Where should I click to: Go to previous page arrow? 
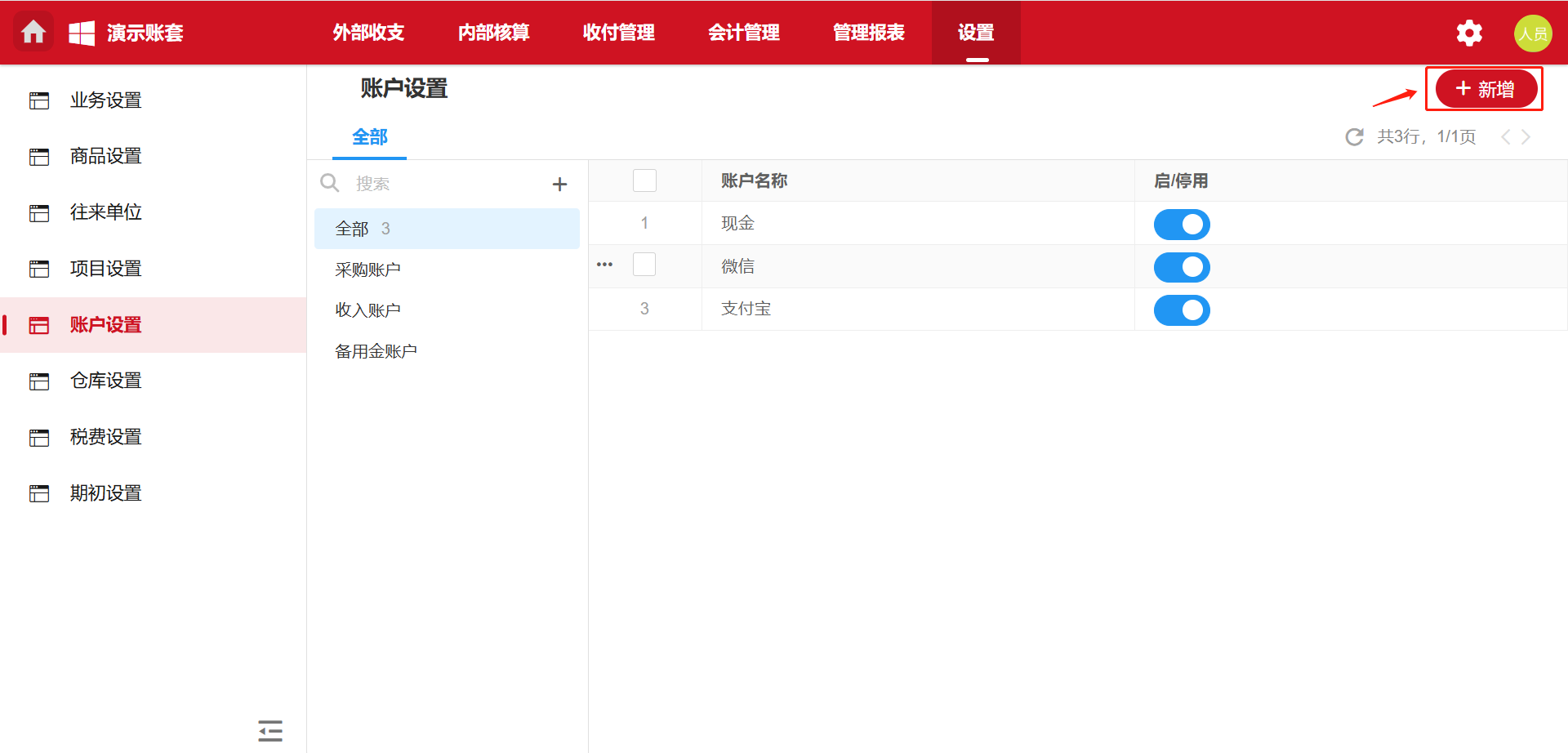pos(1505,137)
